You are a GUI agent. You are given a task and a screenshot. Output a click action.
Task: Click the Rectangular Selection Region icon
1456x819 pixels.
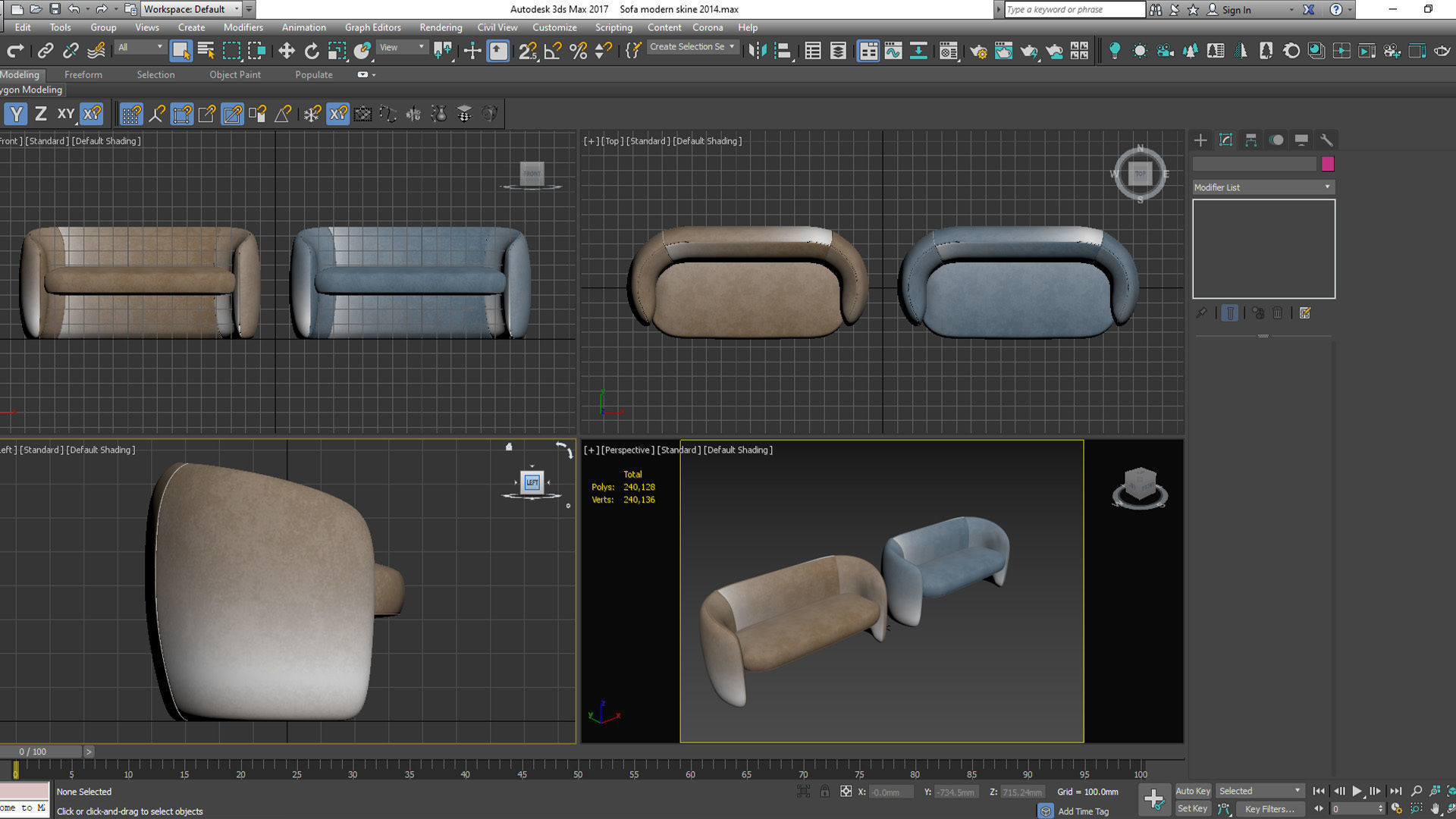[x=231, y=51]
